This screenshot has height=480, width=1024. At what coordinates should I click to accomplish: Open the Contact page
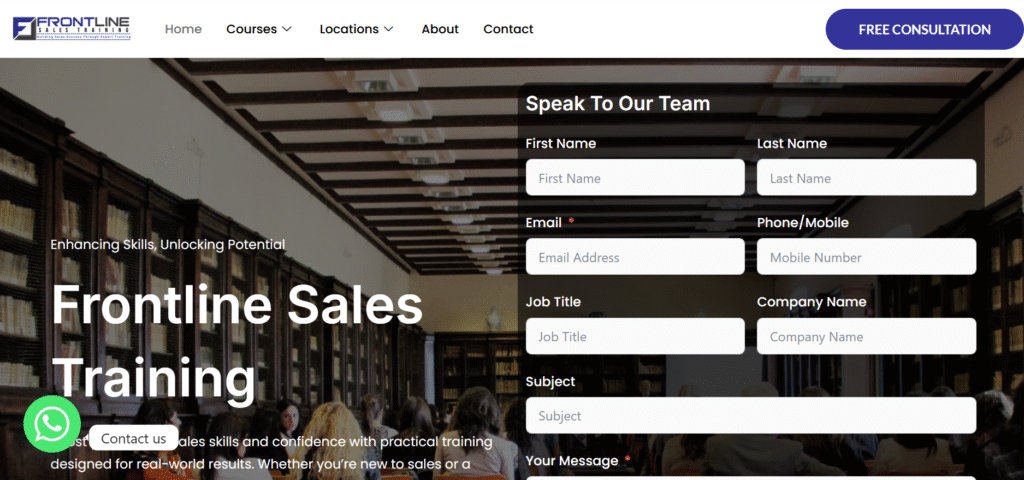tap(508, 29)
